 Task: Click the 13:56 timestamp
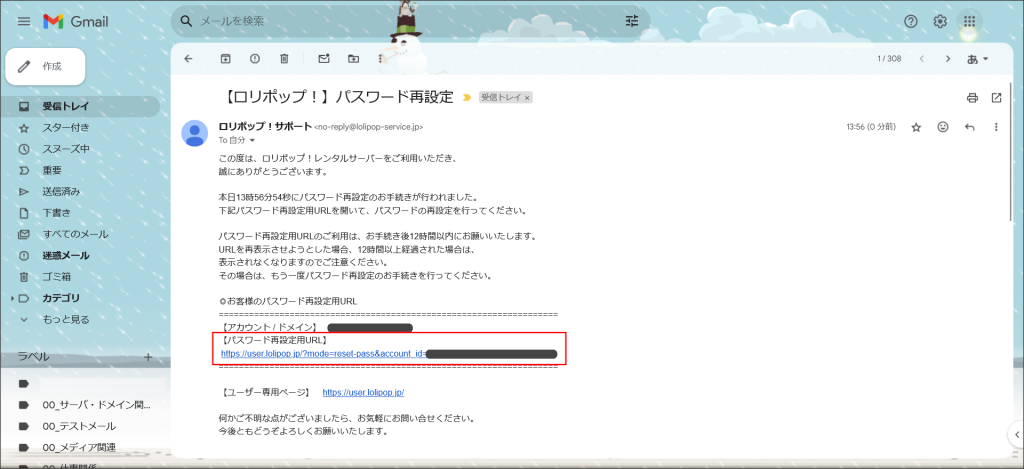coord(871,127)
